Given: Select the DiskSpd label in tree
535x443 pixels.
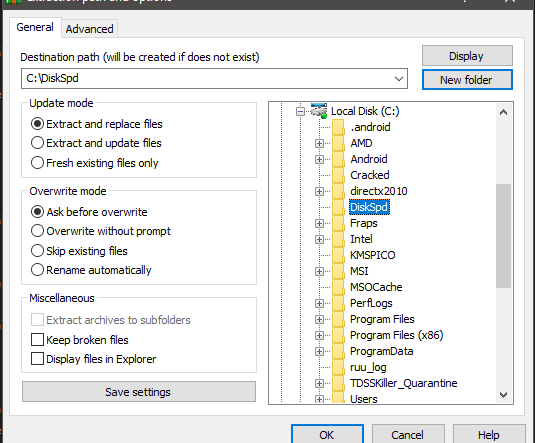Looking at the screenshot, I should pyautogui.click(x=369, y=208).
